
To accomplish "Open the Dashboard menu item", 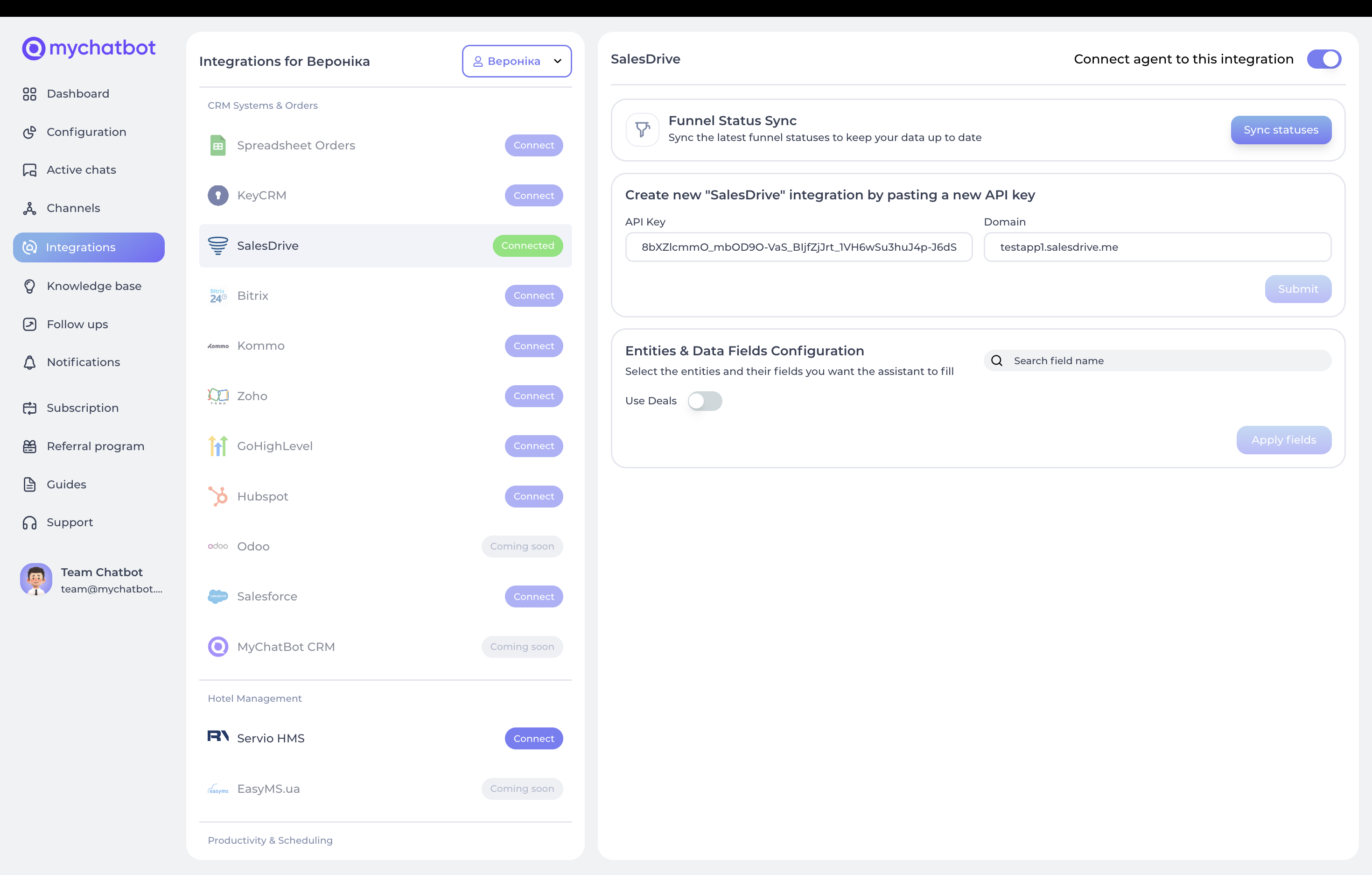I will [x=77, y=93].
